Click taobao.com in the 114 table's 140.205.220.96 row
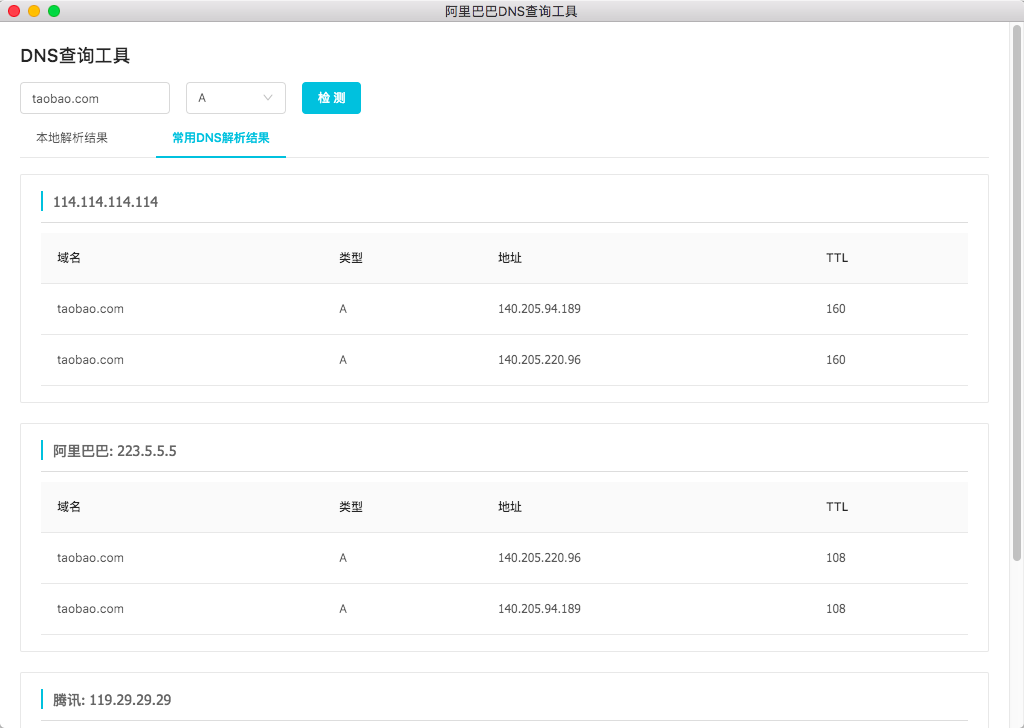Viewport: 1024px width, 728px height. click(90, 360)
